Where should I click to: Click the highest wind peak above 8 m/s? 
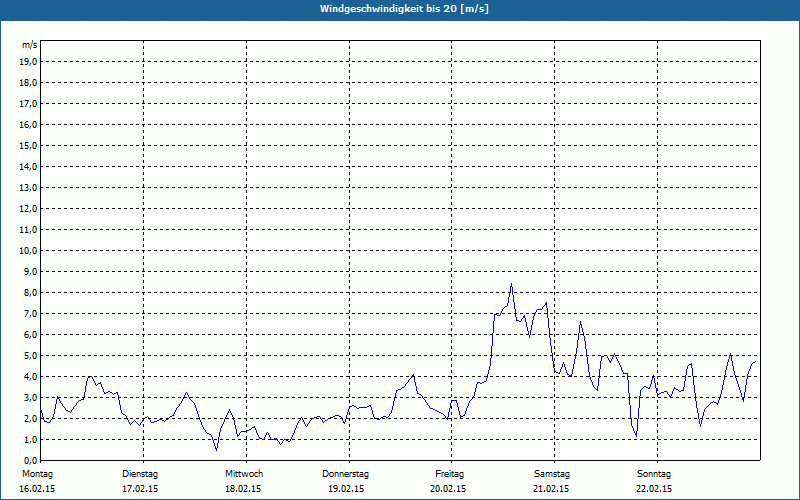[511, 285]
